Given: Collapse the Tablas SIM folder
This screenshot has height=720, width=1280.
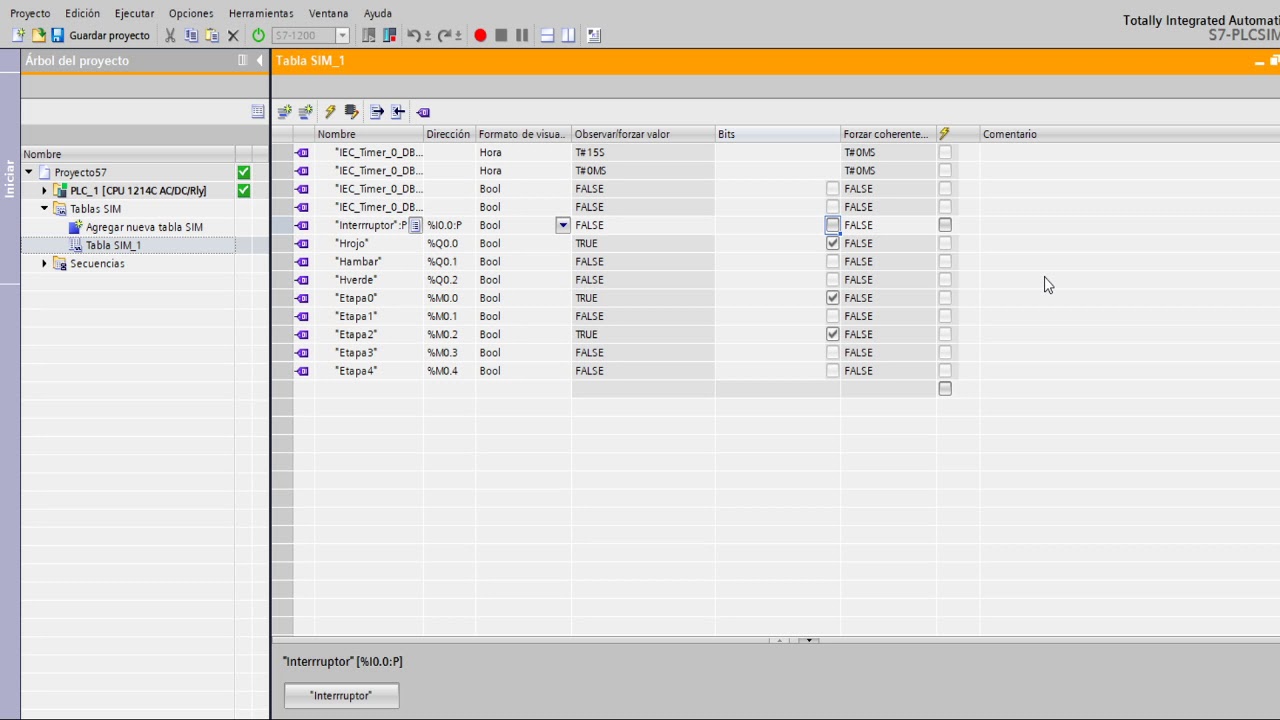Looking at the screenshot, I should (44, 208).
